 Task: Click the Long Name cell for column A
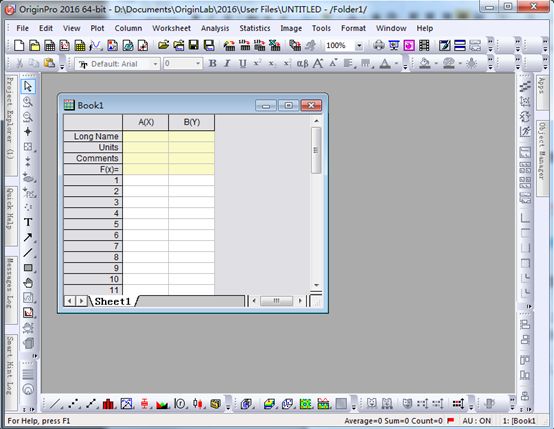[x=146, y=136]
